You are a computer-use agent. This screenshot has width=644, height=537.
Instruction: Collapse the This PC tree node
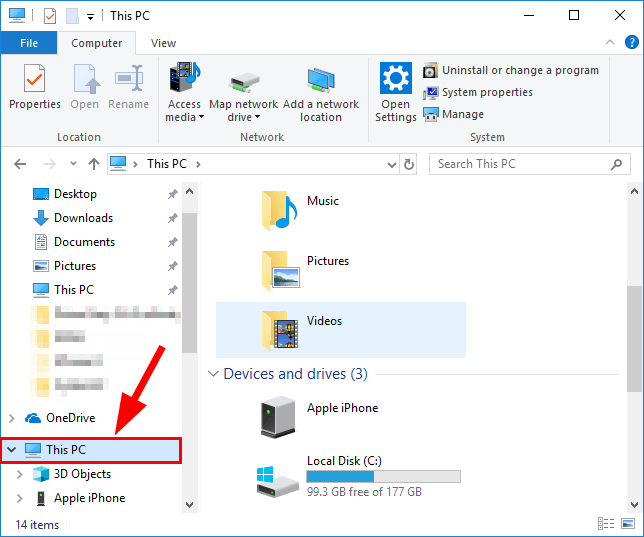click(x=12, y=450)
